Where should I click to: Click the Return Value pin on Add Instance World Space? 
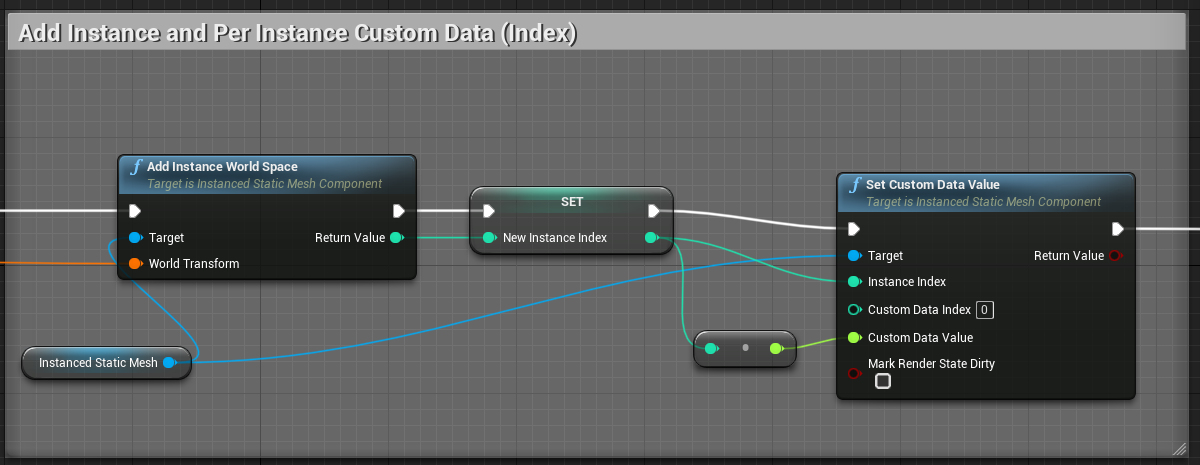pyautogui.click(x=396, y=238)
